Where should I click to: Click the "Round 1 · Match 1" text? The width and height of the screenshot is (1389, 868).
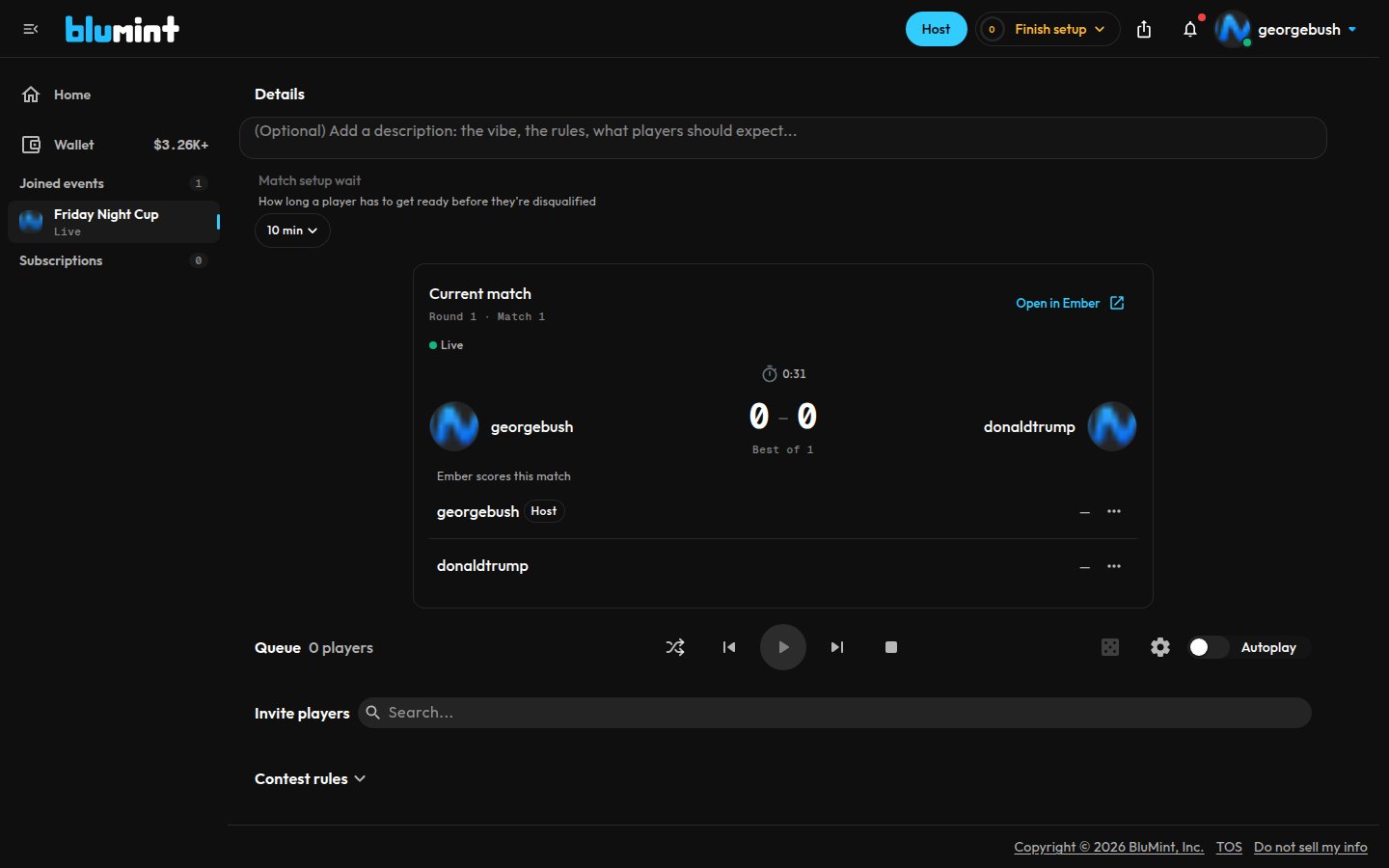coord(487,316)
